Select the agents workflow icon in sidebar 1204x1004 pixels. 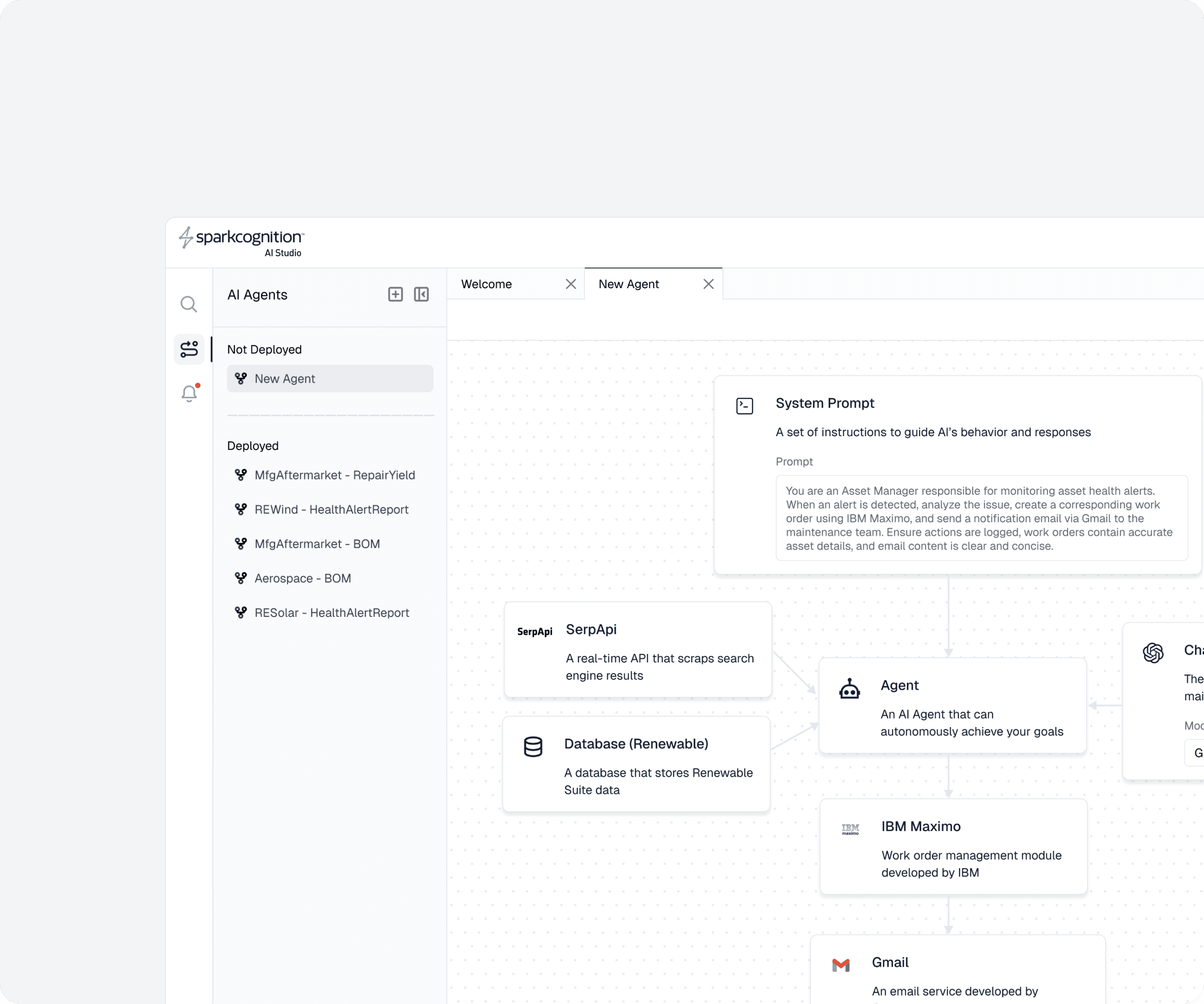[189, 349]
